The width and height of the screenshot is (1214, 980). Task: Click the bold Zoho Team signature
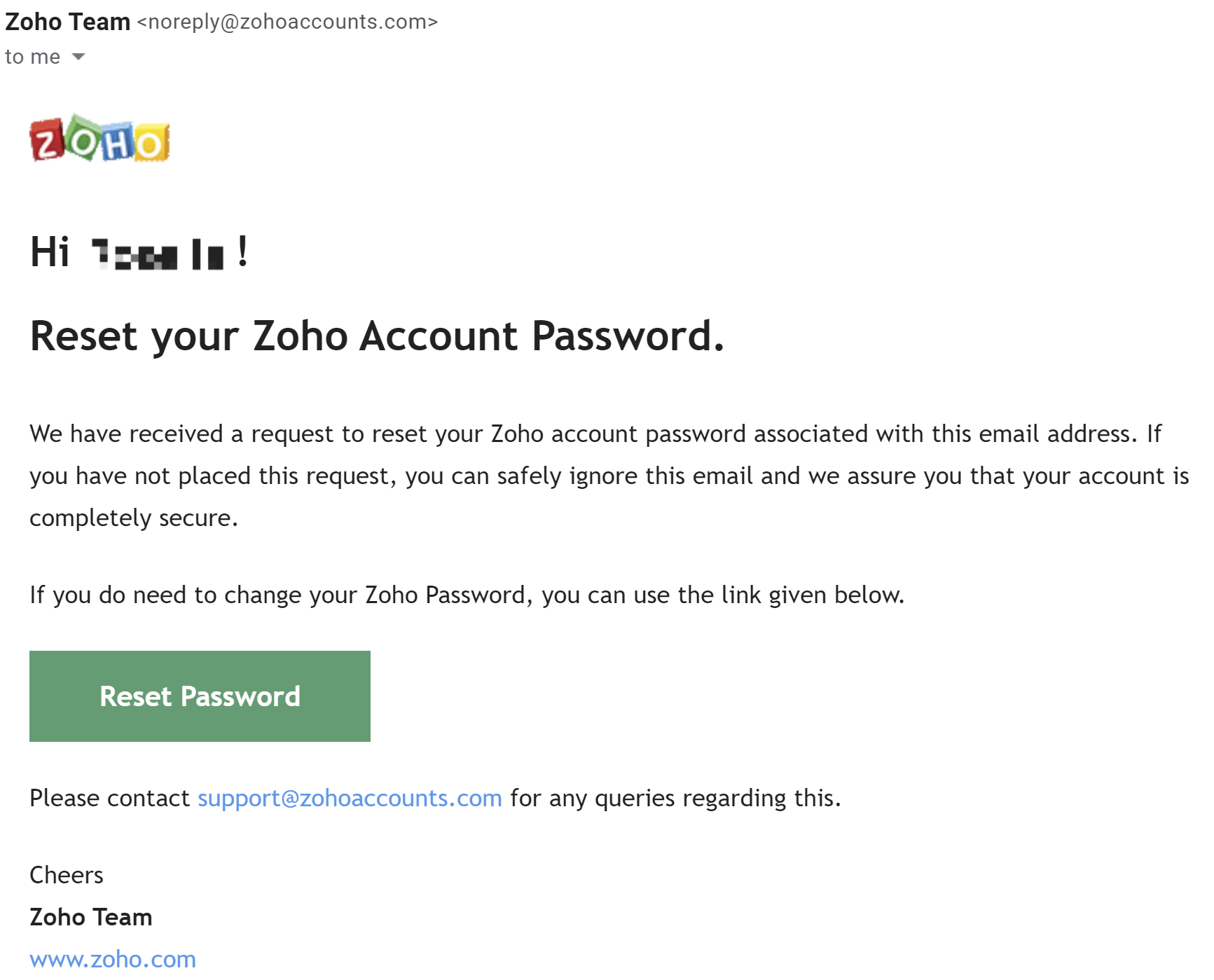(x=91, y=917)
